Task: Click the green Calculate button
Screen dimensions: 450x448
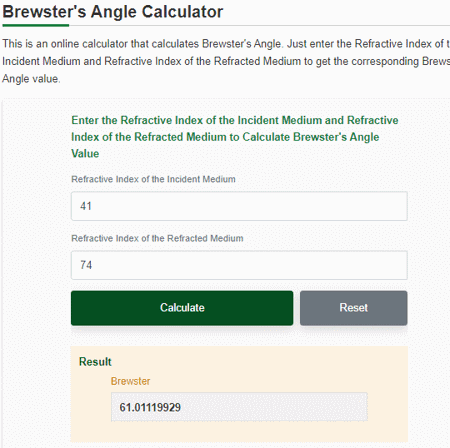Action: (x=182, y=308)
